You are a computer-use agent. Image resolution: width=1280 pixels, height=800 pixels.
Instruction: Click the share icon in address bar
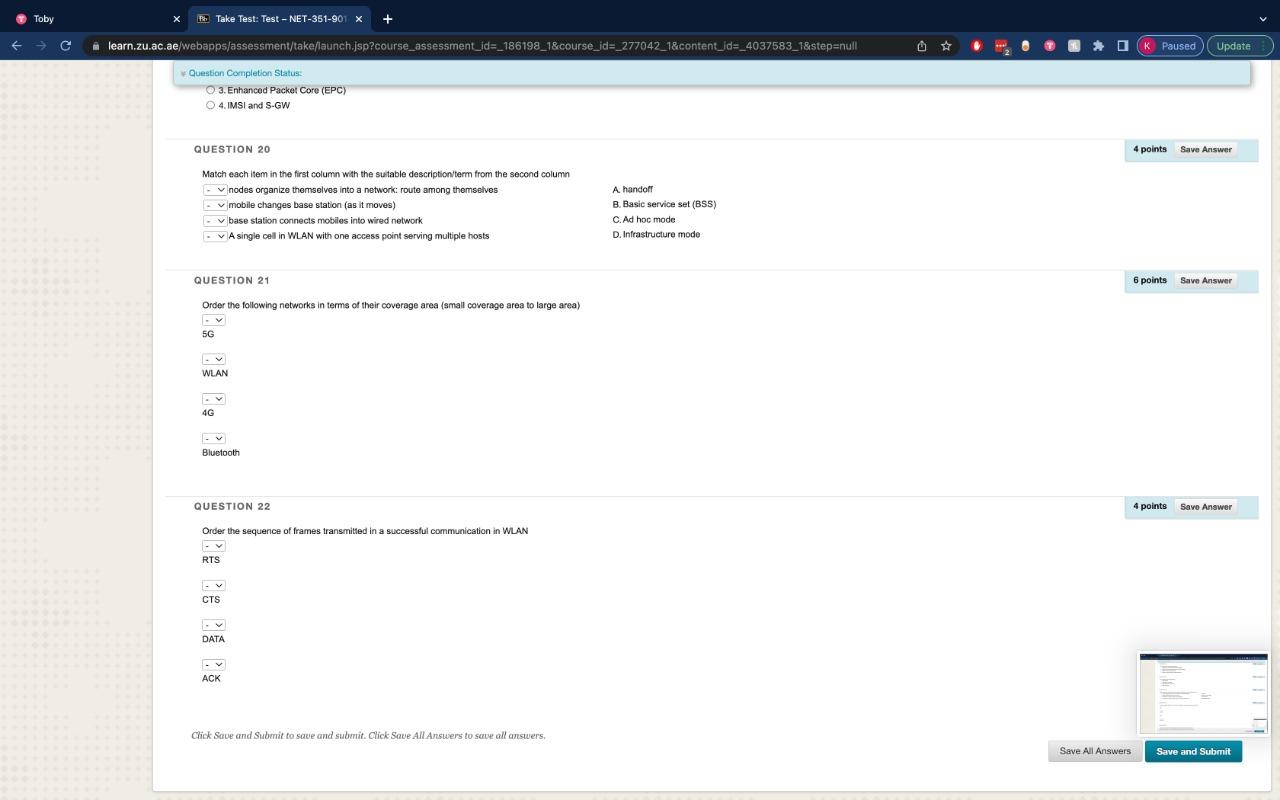[919, 45]
